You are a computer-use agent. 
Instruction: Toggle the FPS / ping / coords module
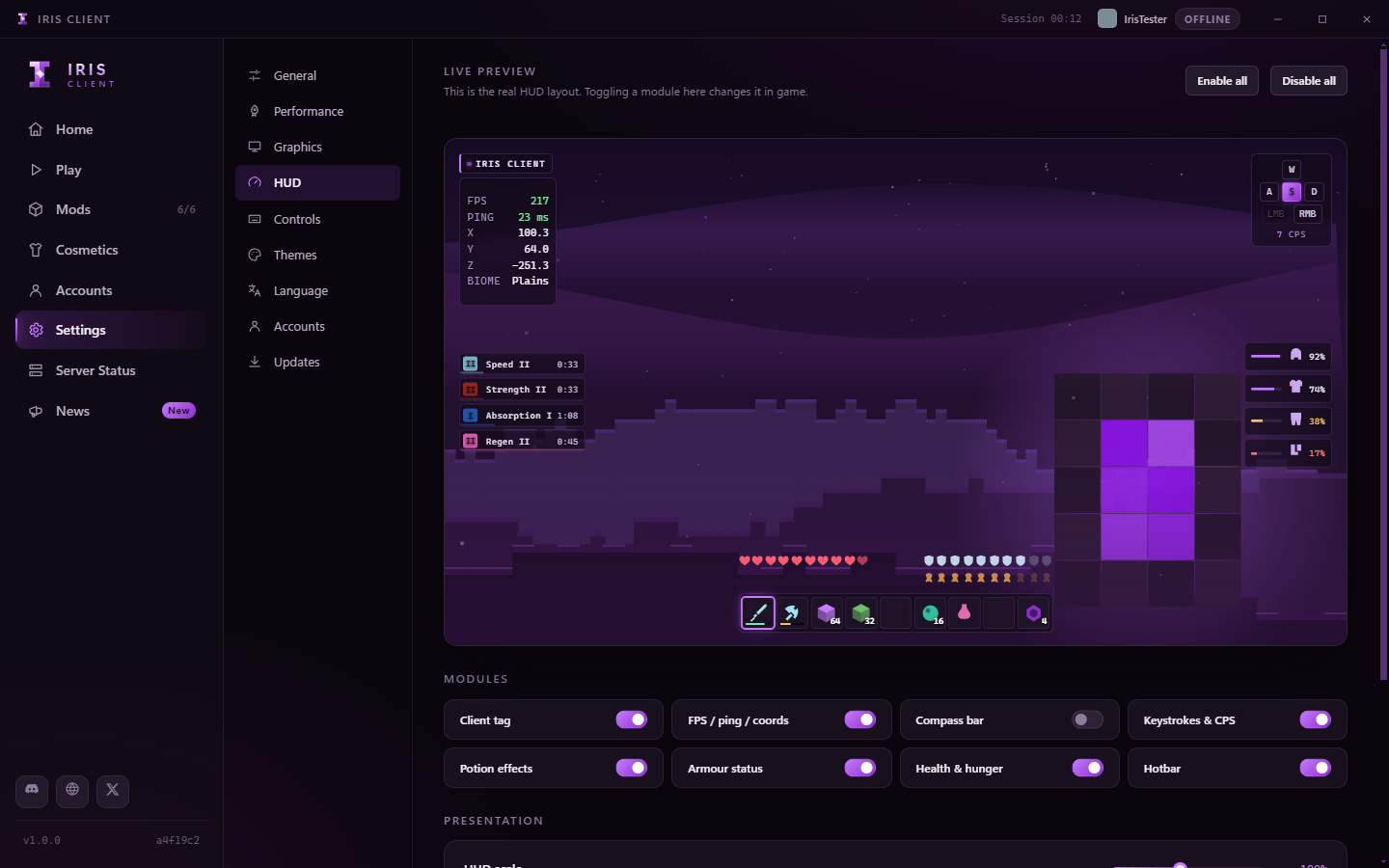click(x=859, y=719)
